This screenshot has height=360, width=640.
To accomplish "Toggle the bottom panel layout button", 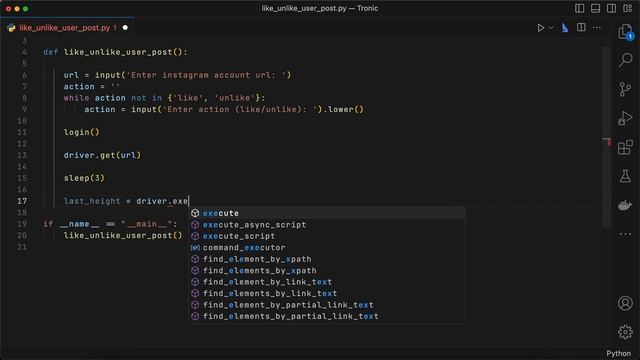I will click(x=595, y=8).
